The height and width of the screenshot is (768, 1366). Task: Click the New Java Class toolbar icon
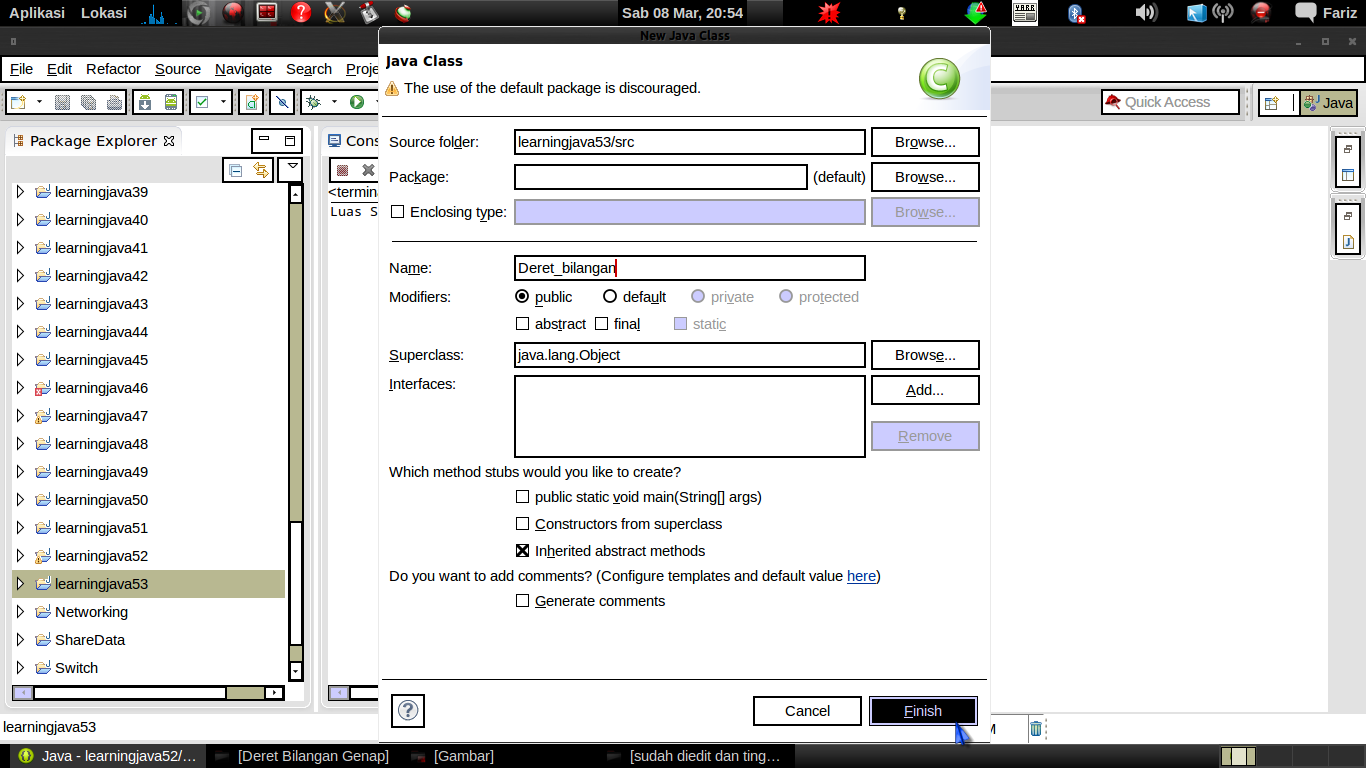click(252, 102)
